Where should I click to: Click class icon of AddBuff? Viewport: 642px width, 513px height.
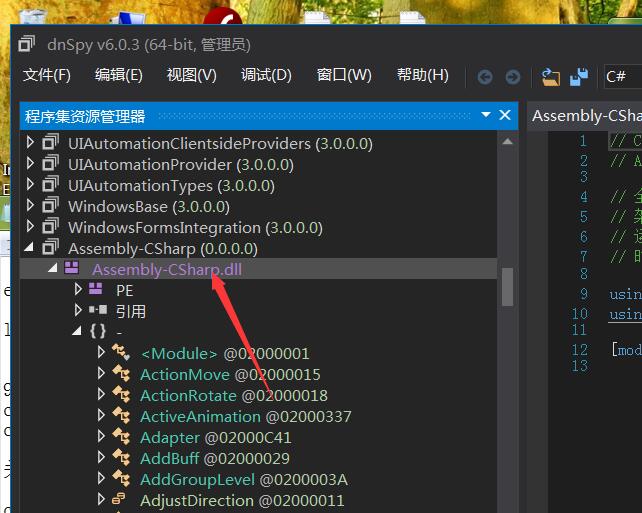(121, 457)
